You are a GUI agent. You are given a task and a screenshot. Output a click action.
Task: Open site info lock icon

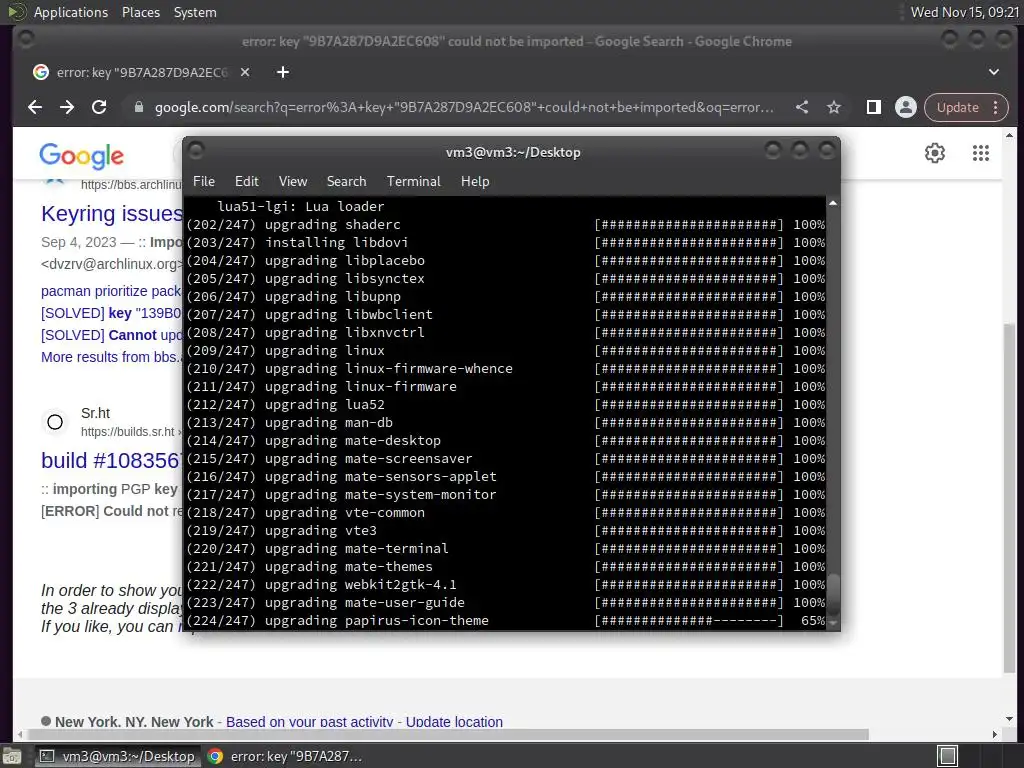click(138, 107)
